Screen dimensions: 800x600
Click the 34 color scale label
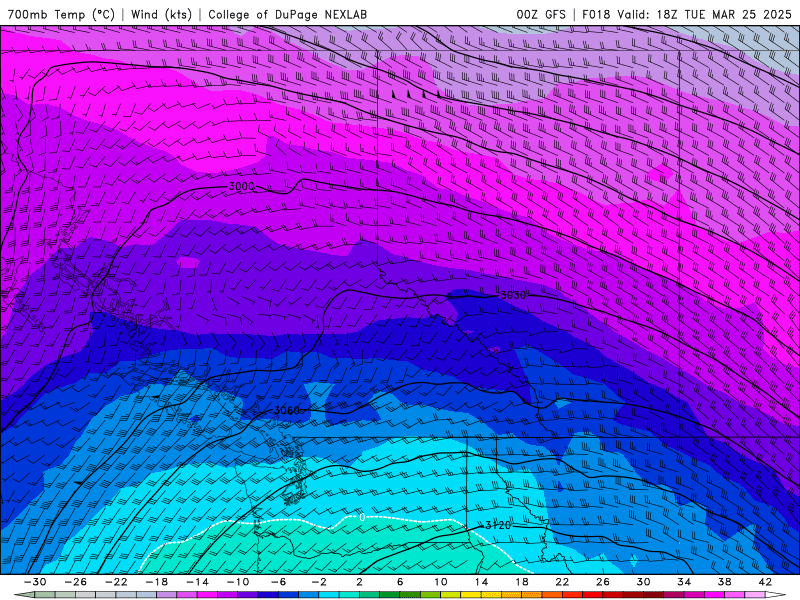pos(684,582)
